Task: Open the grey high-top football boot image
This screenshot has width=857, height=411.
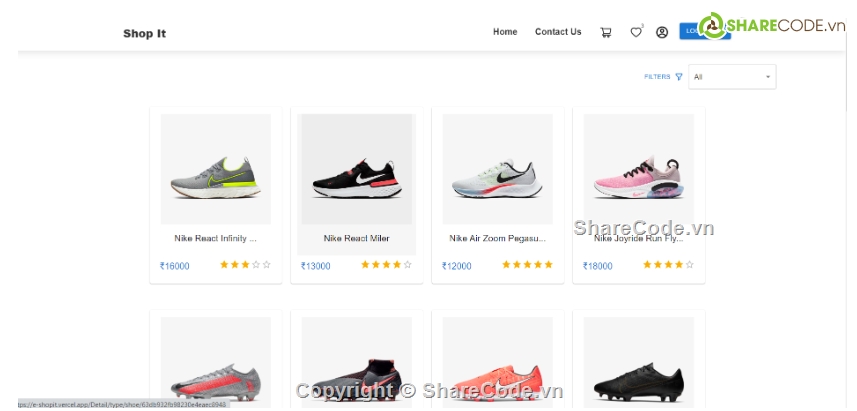Action: point(357,363)
